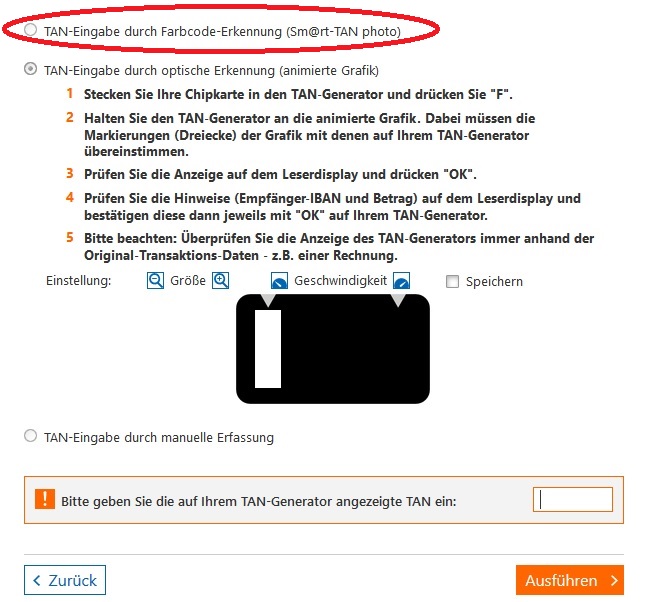Click the left triangle marker on the graphic
The image size is (645, 602).
pyautogui.click(x=268, y=300)
